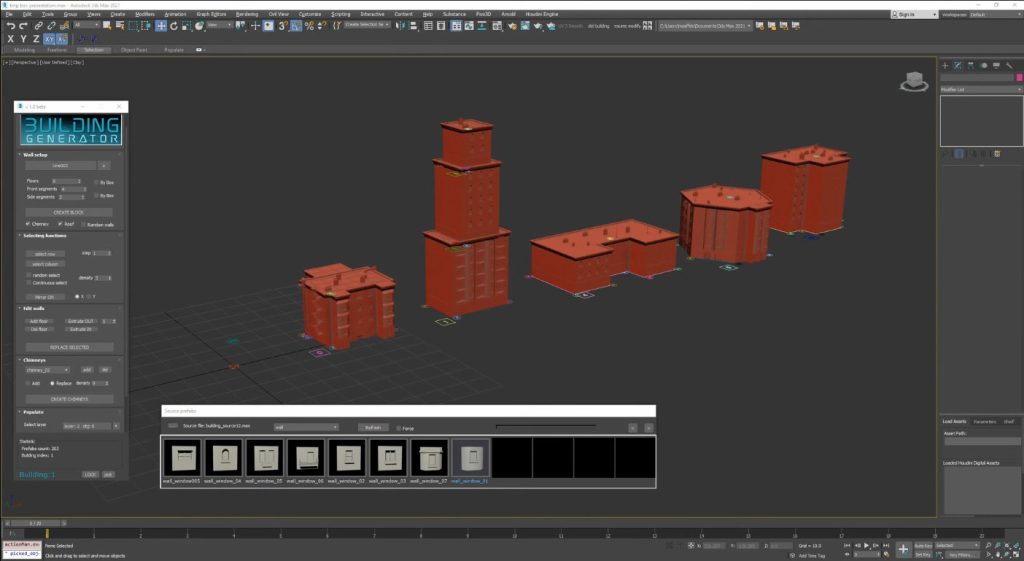Collapse the Selecting functions rollout

44,235
